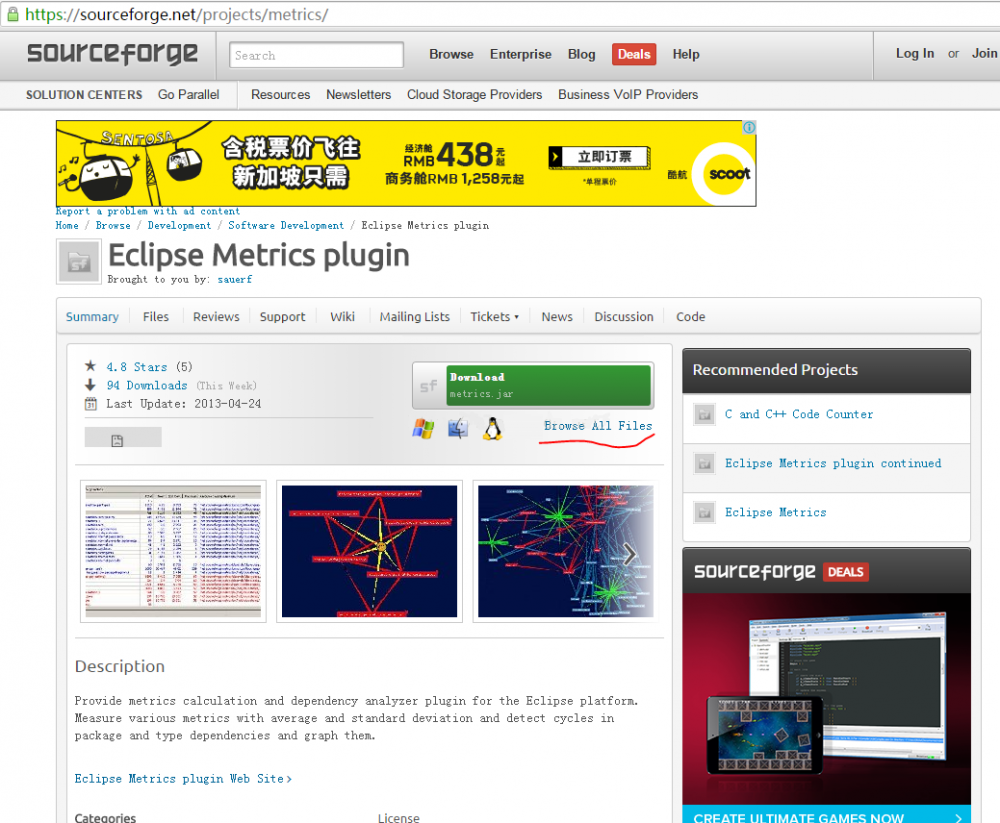Viewport: 1000px width, 823px height.
Task: Open the Newsletters link
Action: point(358,94)
